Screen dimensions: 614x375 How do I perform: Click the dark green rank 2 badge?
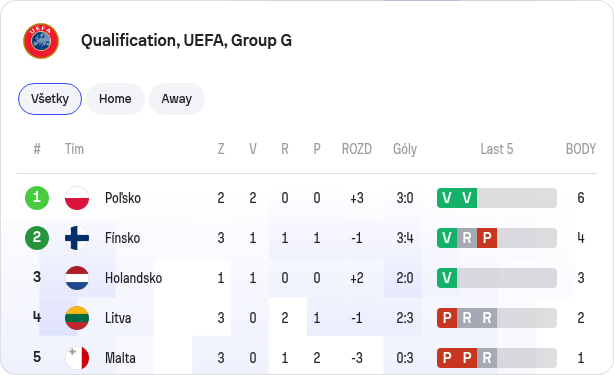(37, 238)
